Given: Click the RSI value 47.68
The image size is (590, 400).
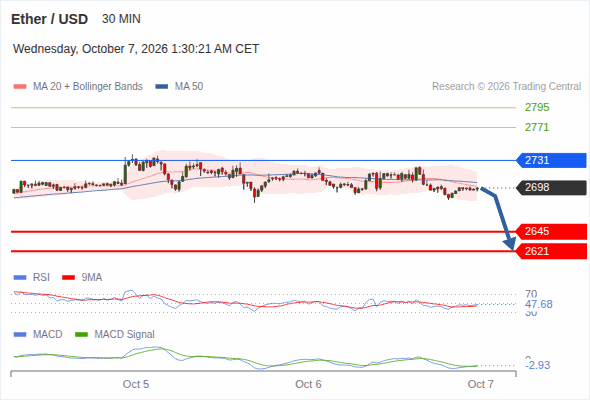Looking at the screenshot, I should [x=539, y=304].
